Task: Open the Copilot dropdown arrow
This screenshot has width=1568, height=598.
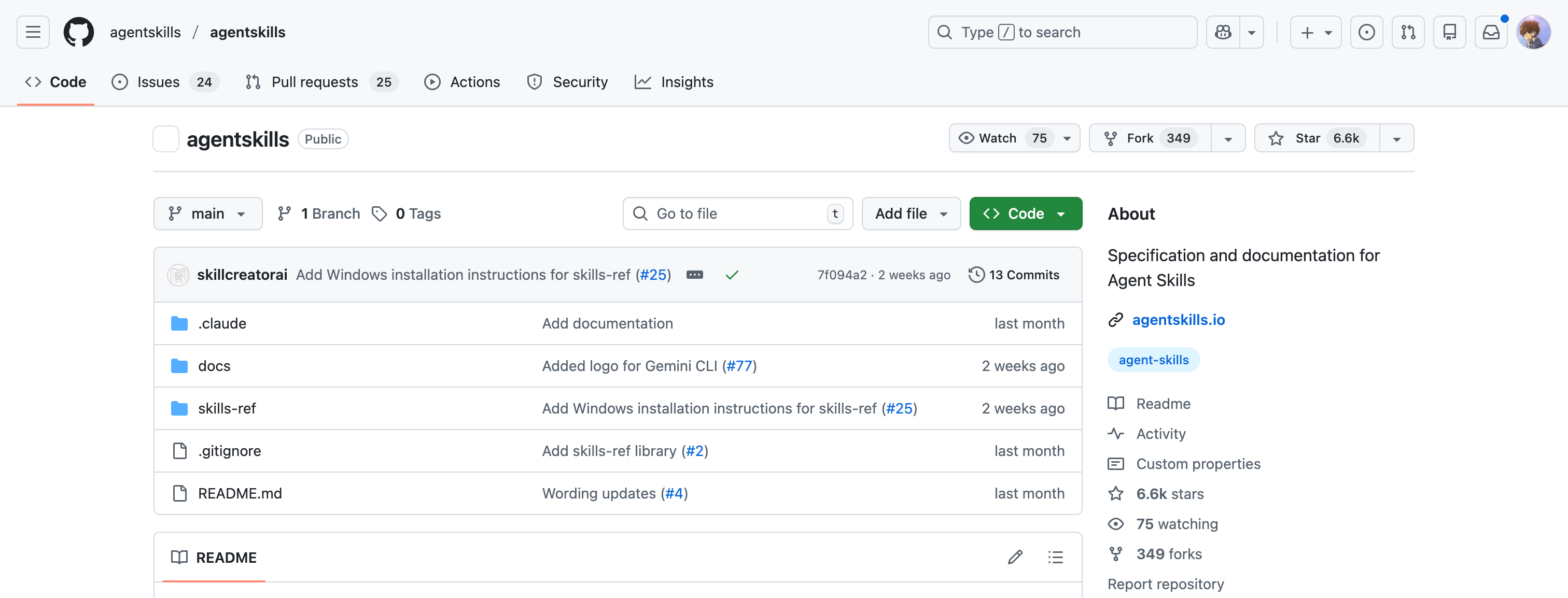Action: 1252,32
